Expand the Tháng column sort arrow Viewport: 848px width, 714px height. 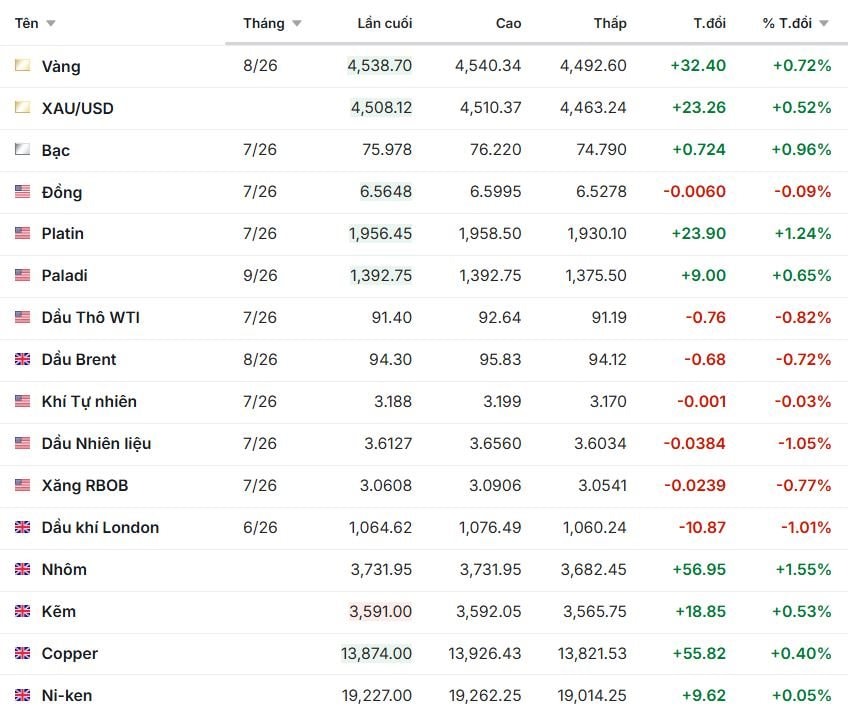(296, 23)
